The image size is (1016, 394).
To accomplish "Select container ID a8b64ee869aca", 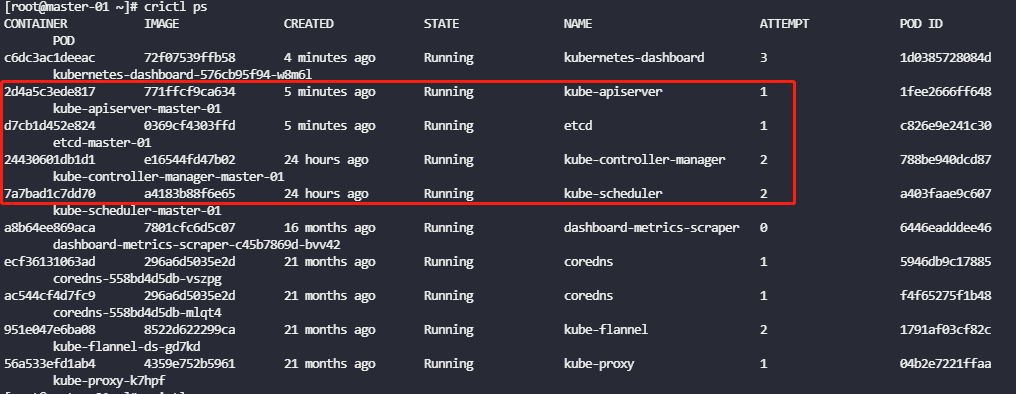I will coord(49,227).
